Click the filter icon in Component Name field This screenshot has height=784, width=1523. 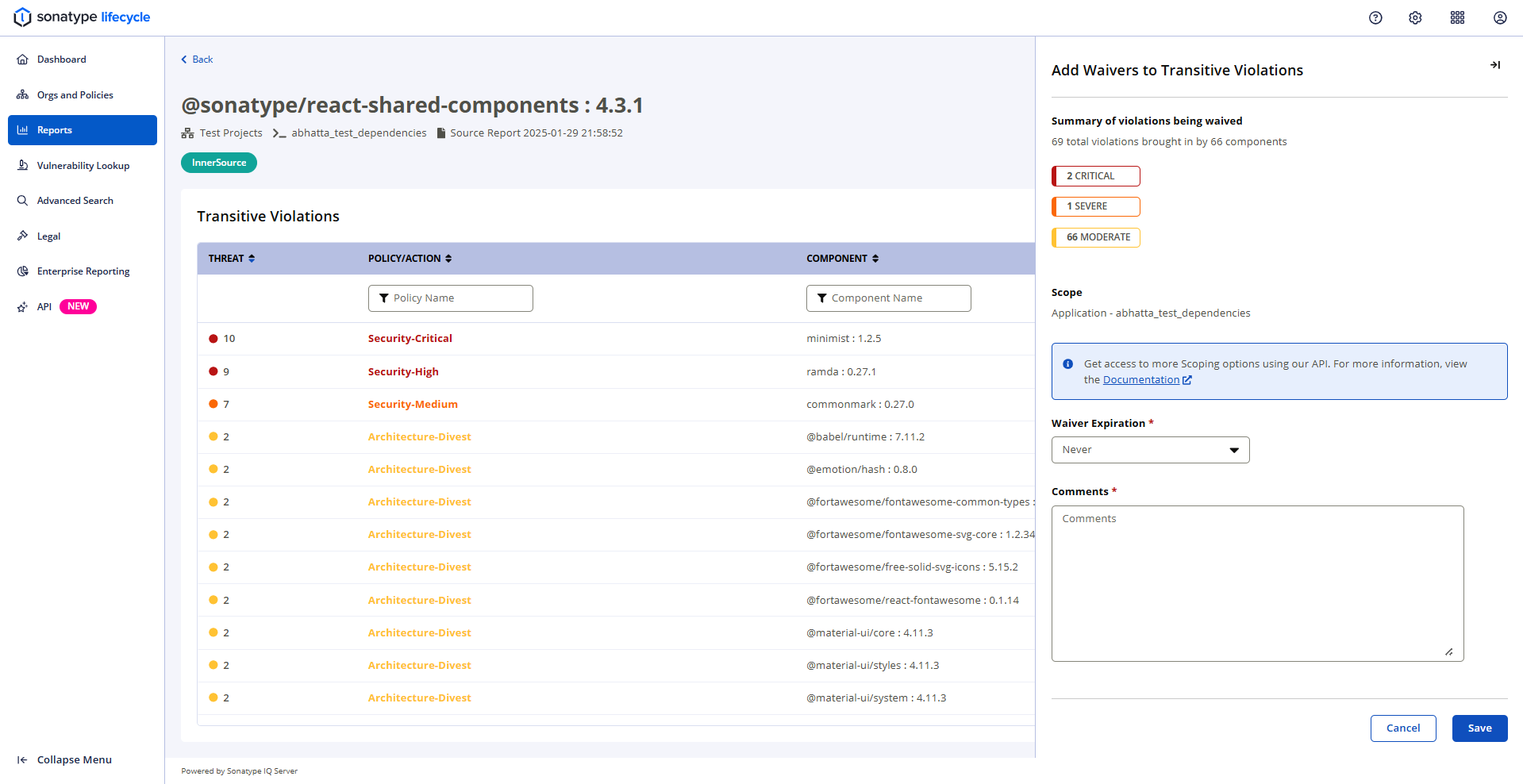(x=822, y=298)
